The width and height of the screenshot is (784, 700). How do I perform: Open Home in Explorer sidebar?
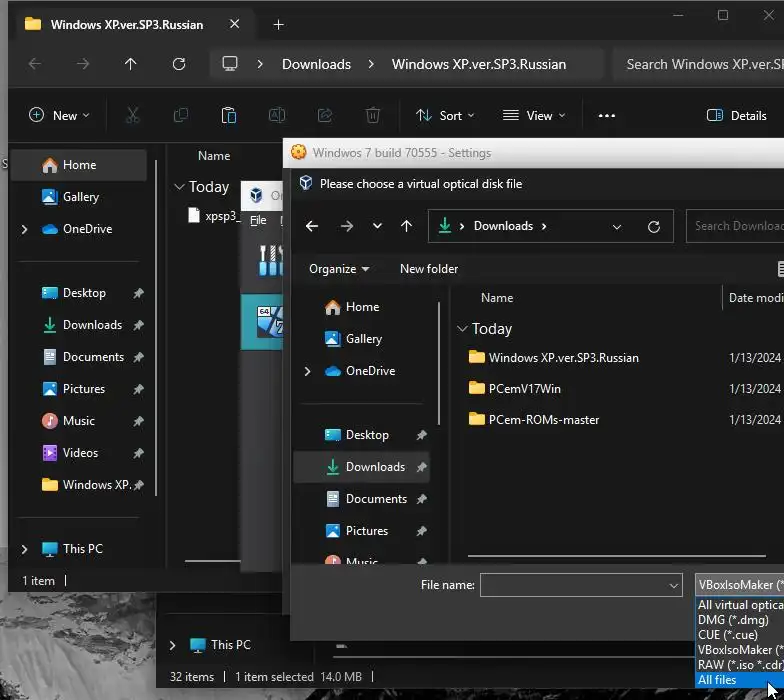pos(78,165)
